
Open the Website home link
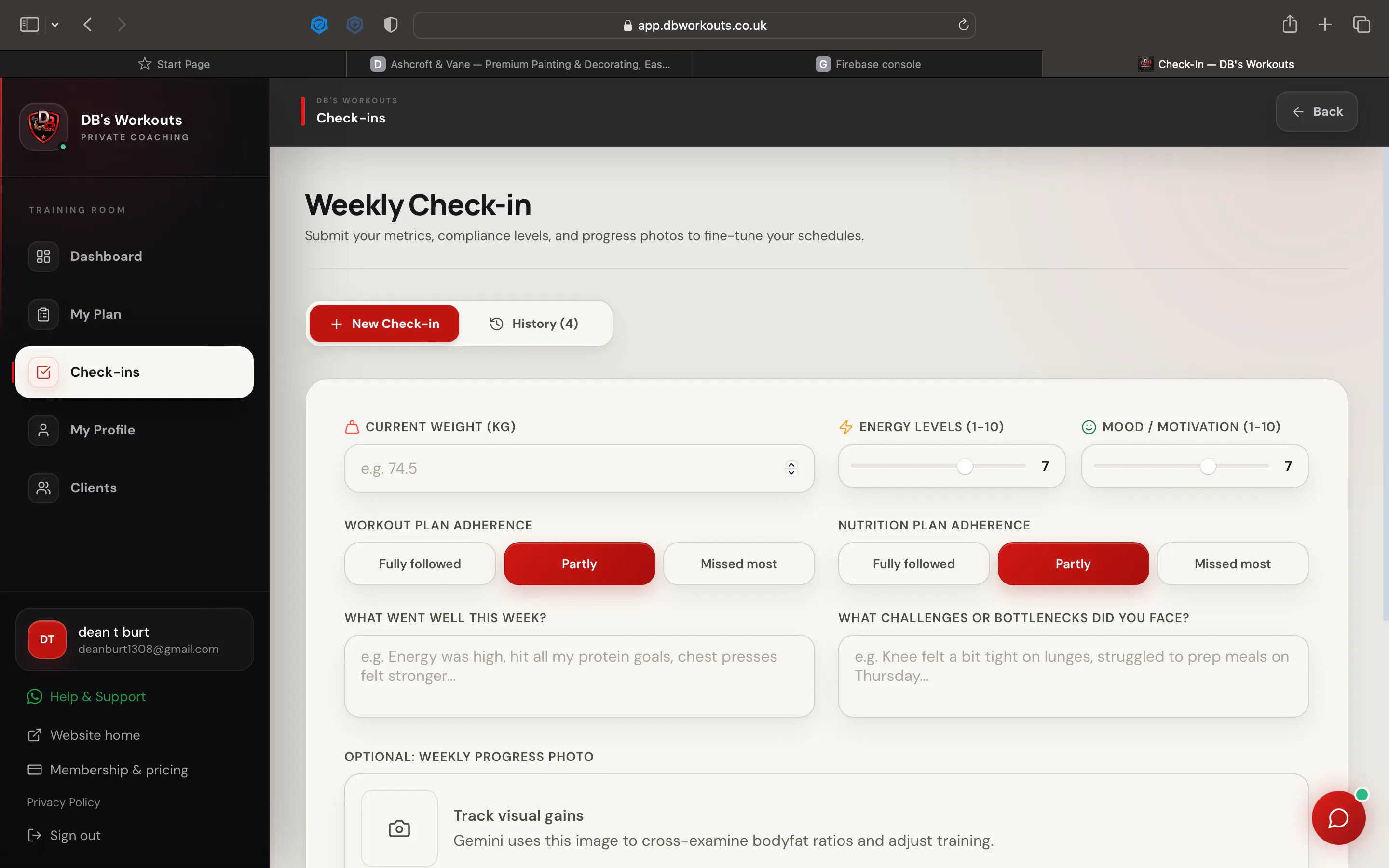(x=84, y=735)
